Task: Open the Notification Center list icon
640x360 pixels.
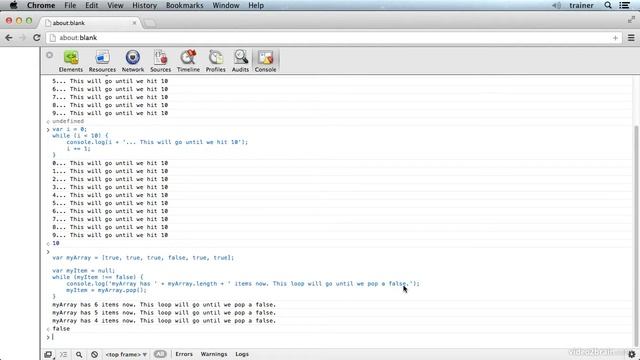Action: (x=624, y=5)
